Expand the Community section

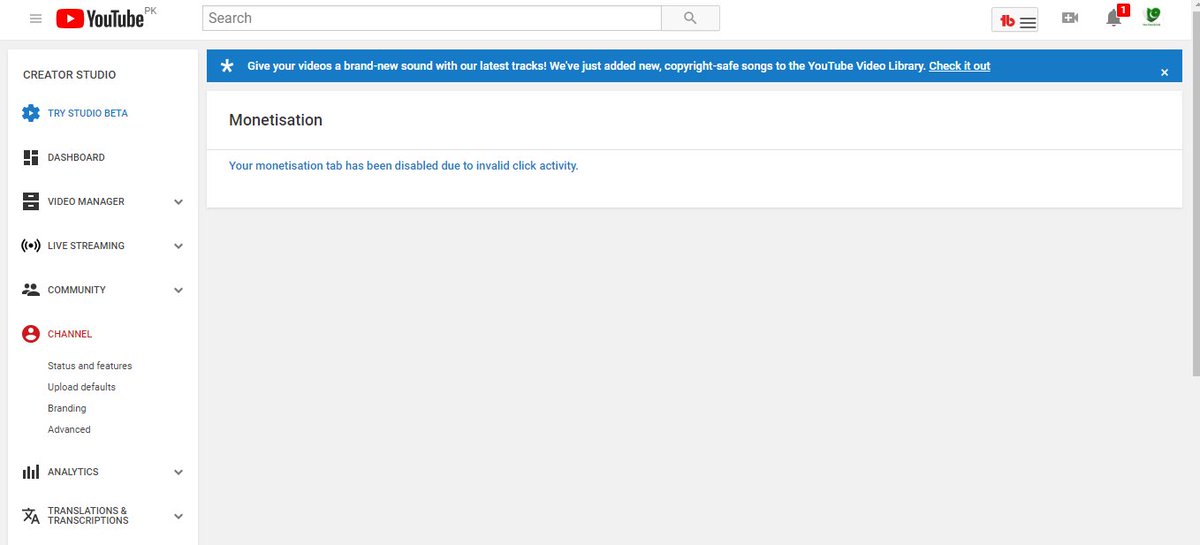pos(179,290)
